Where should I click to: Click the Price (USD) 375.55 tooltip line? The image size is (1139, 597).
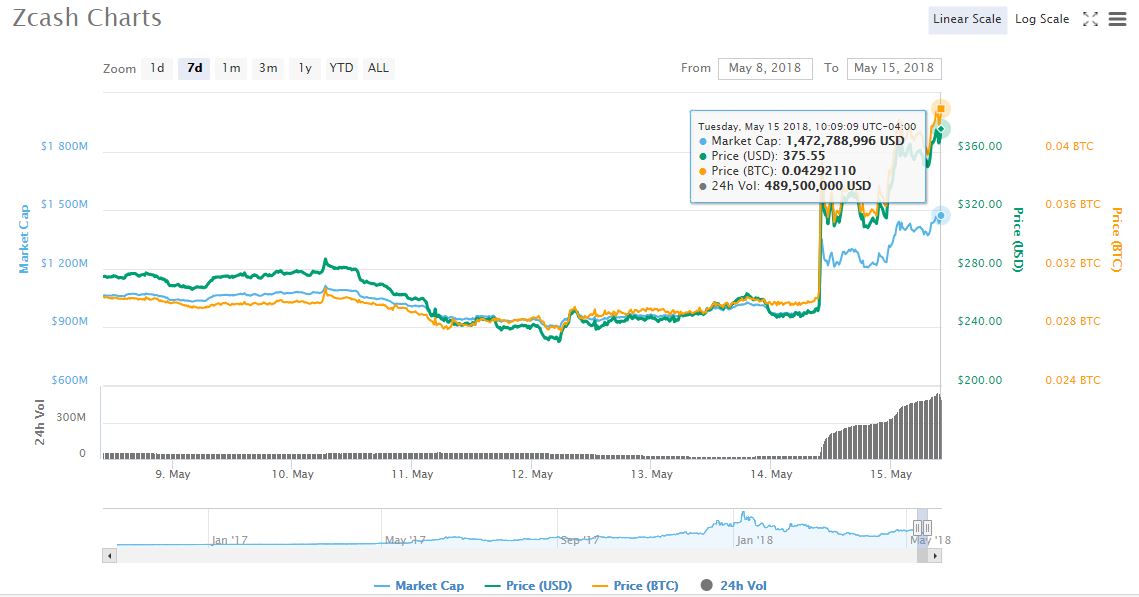point(762,156)
